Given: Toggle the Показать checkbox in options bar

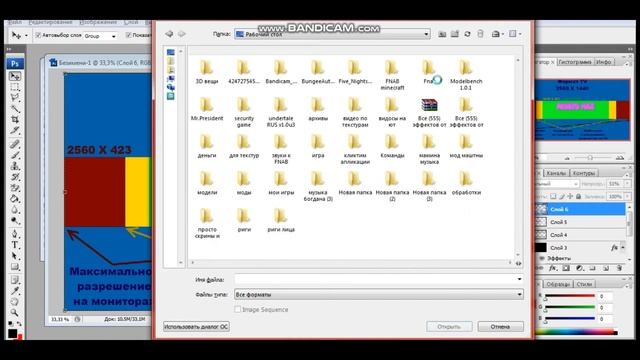Looking at the screenshot, I should 128,36.
